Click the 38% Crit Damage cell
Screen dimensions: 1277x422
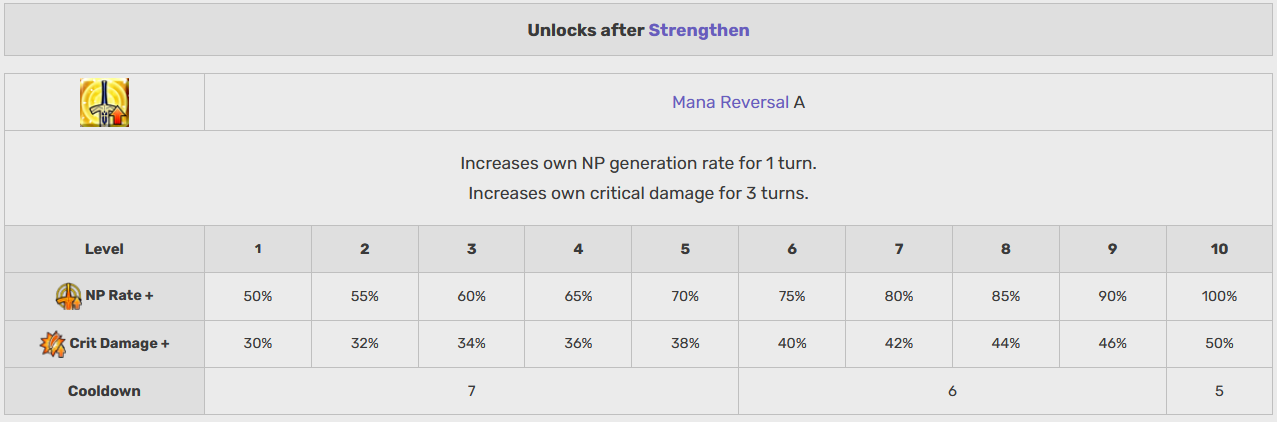pyautogui.click(x=685, y=343)
